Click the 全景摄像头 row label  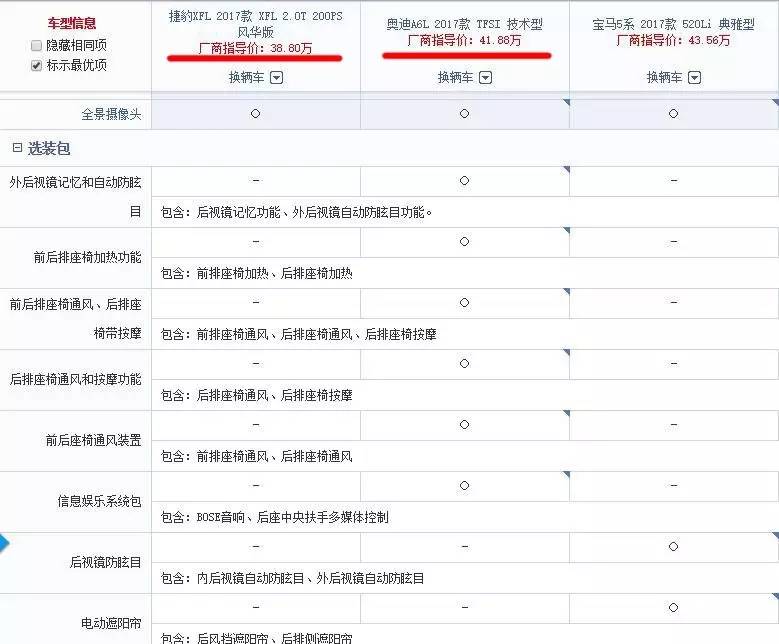(x=111, y=114)
